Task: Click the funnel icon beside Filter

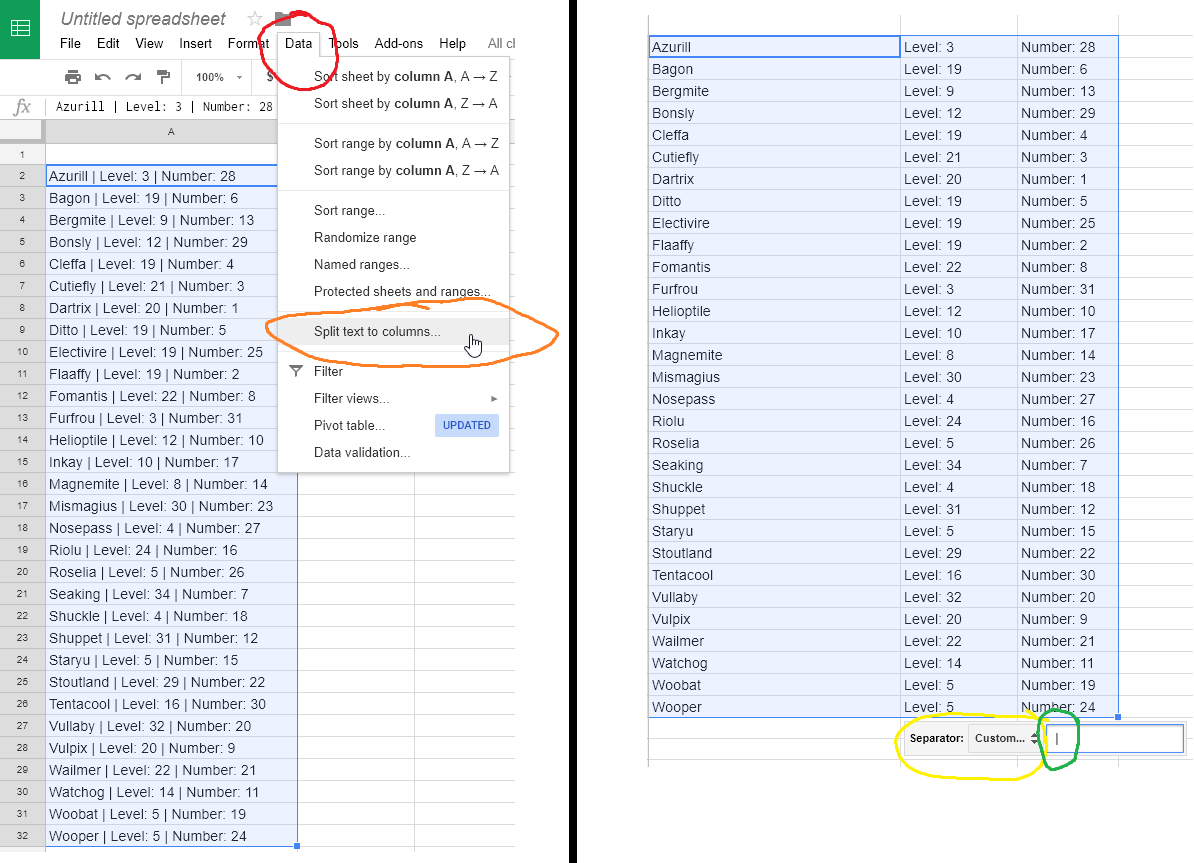Action: 296,372
